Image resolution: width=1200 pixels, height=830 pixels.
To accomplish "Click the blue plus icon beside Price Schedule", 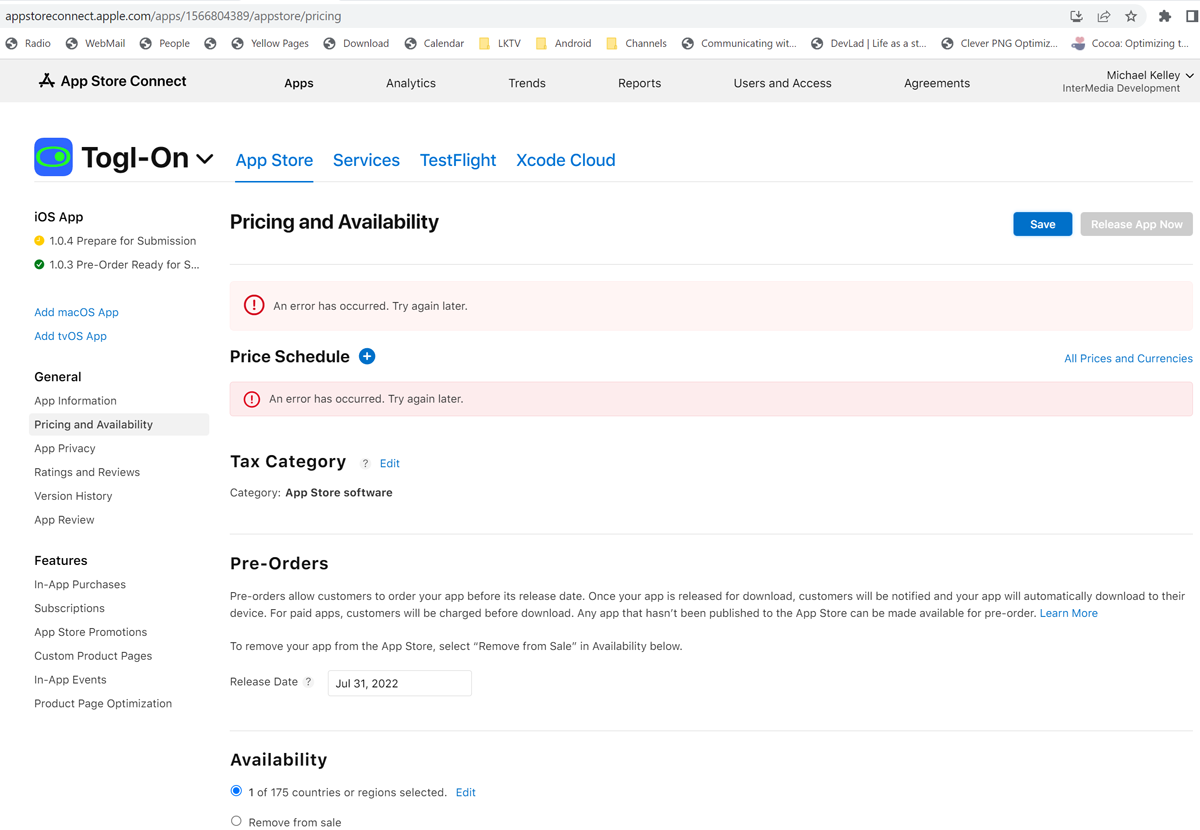I will [367, 357].
